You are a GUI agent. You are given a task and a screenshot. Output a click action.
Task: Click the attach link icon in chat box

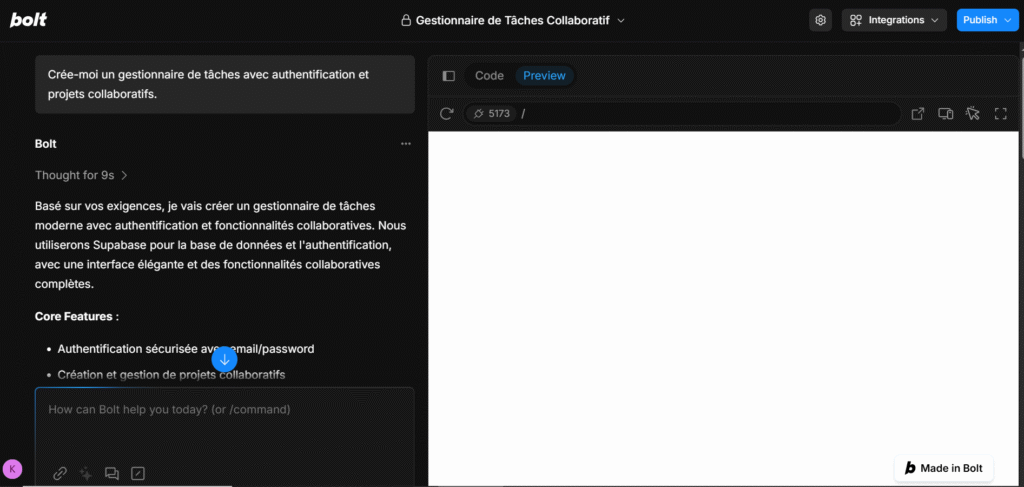click(x=60, y=473)
